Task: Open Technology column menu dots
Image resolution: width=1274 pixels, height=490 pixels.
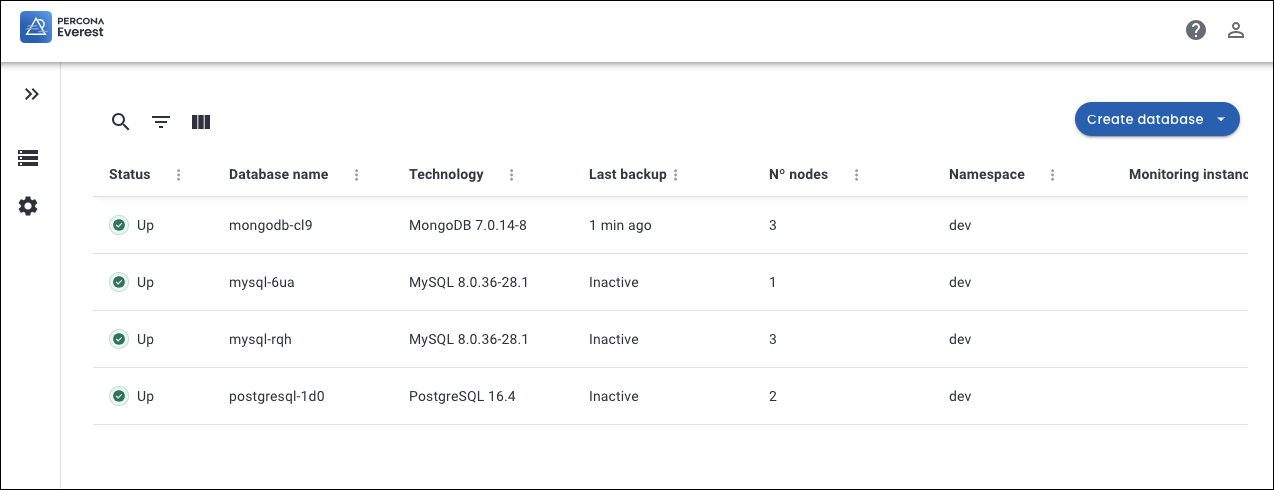Action: click(512, 175)
